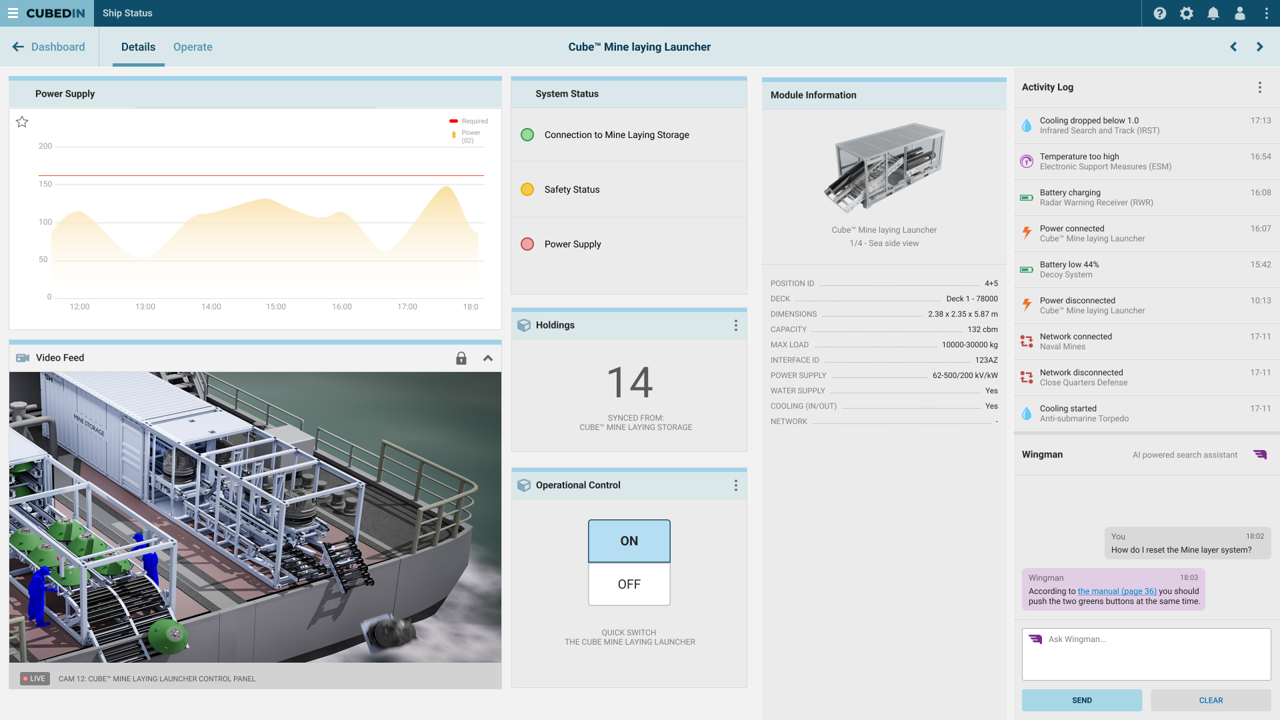Switch to the Operate tab

click(x=192, y=46)
